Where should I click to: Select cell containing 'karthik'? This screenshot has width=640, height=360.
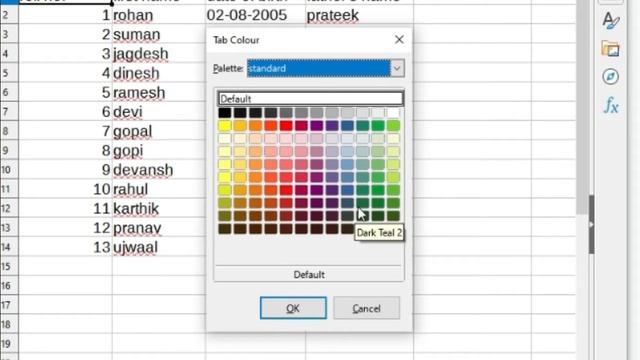pos(159,208)
